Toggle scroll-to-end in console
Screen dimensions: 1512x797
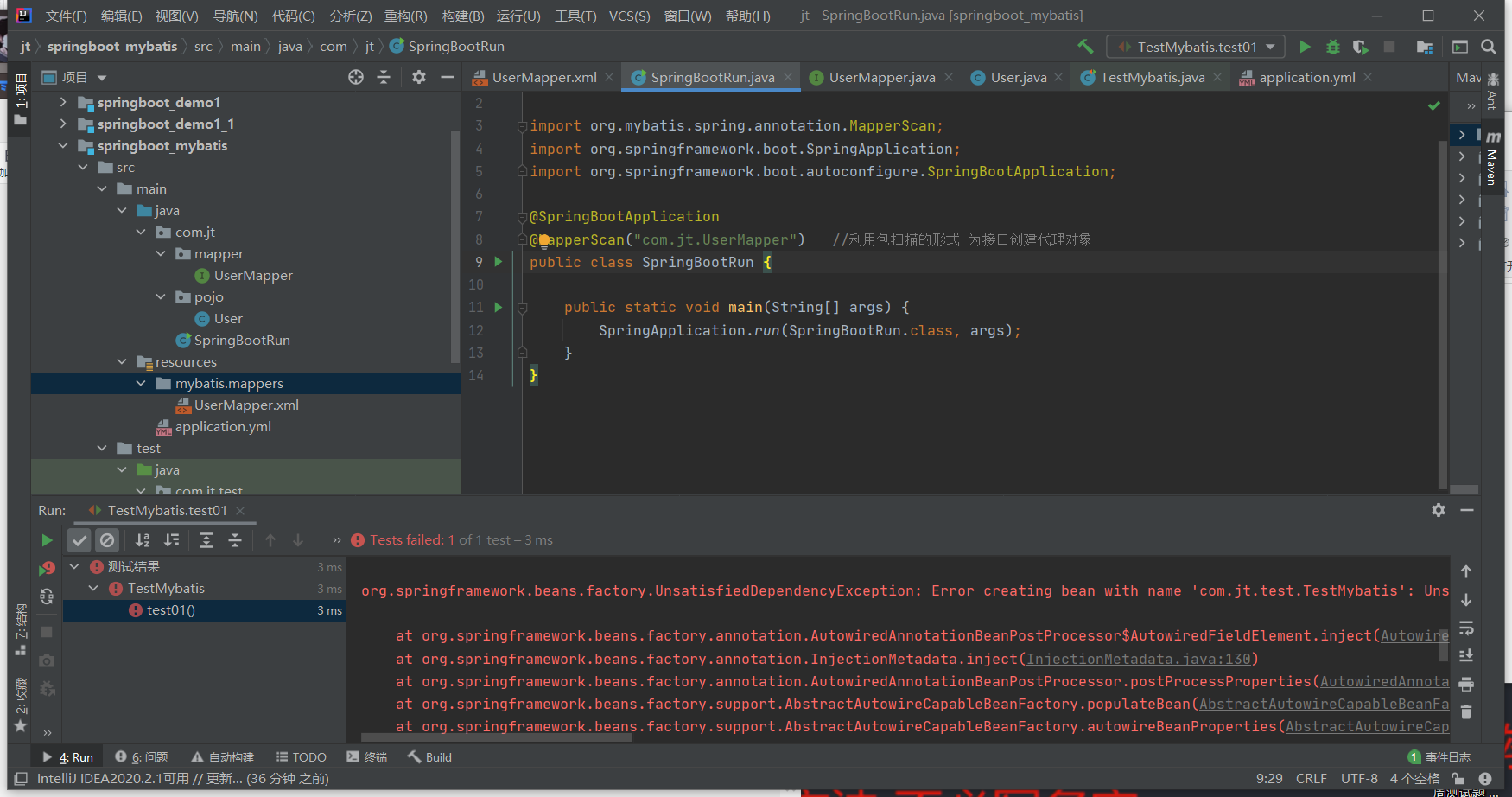1466,656
